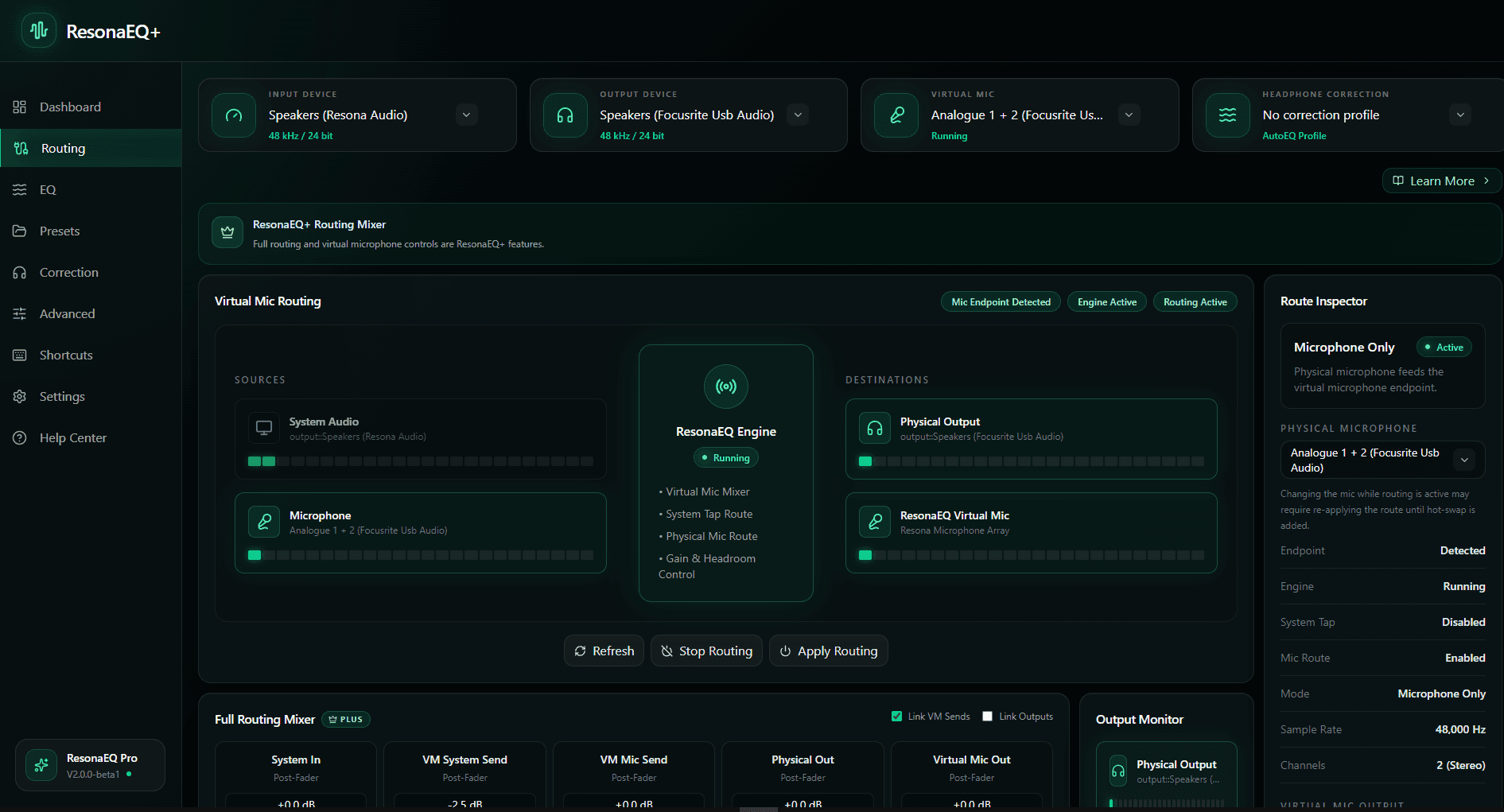Expand the Output Device dropdown chevron
Viewport: 1504px width, 812px height.
(x=798, y=115)
